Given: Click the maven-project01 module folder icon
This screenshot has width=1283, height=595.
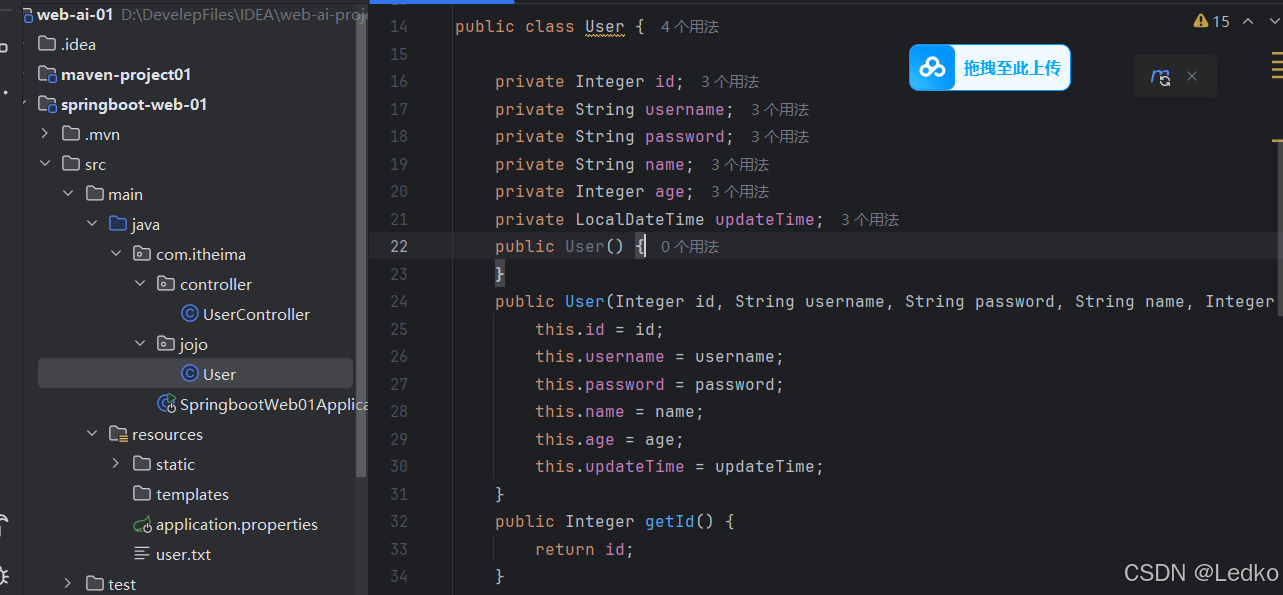Looking at the screenshot, I should [47, 74].
